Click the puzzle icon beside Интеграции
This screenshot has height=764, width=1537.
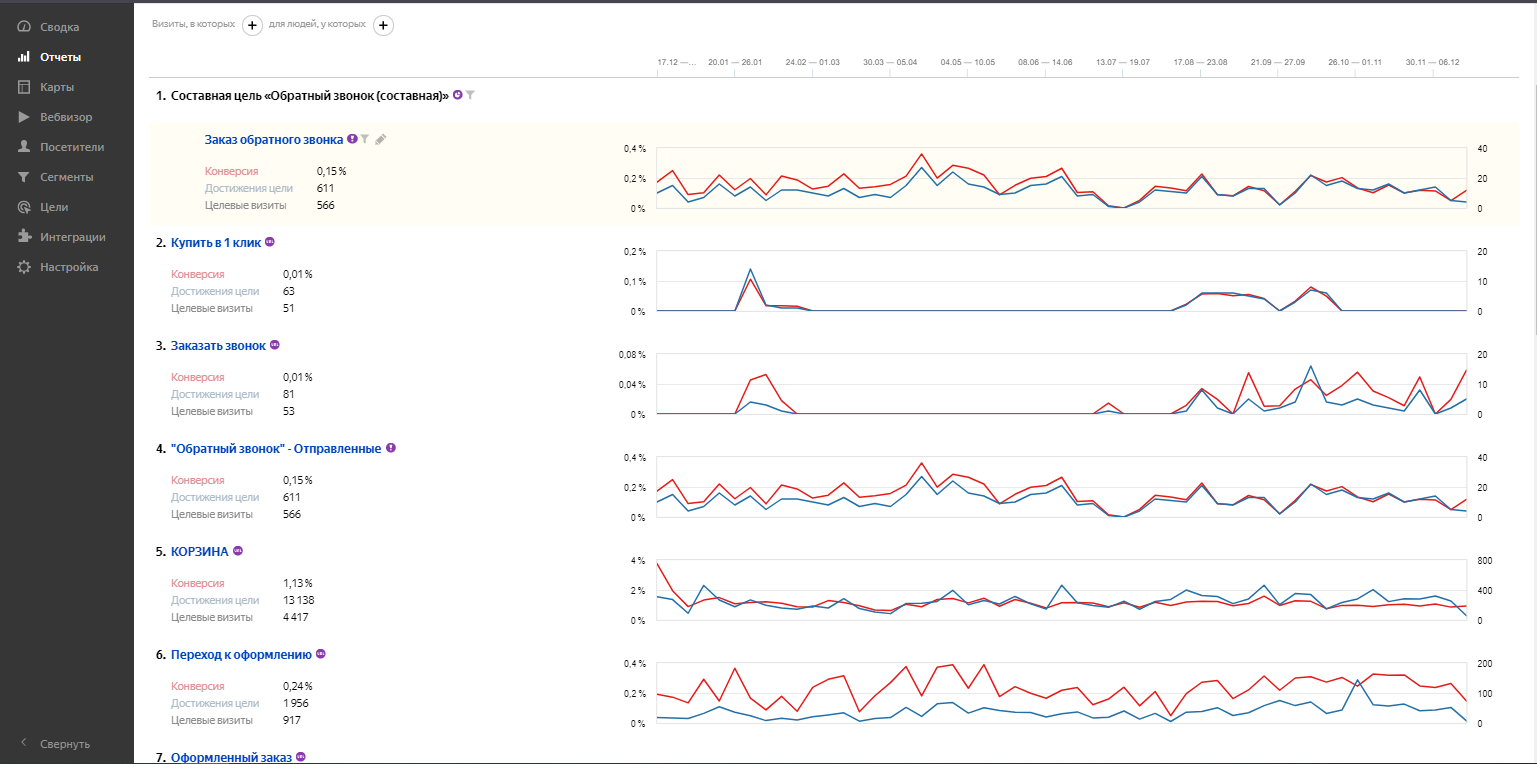tap(24, 237)
